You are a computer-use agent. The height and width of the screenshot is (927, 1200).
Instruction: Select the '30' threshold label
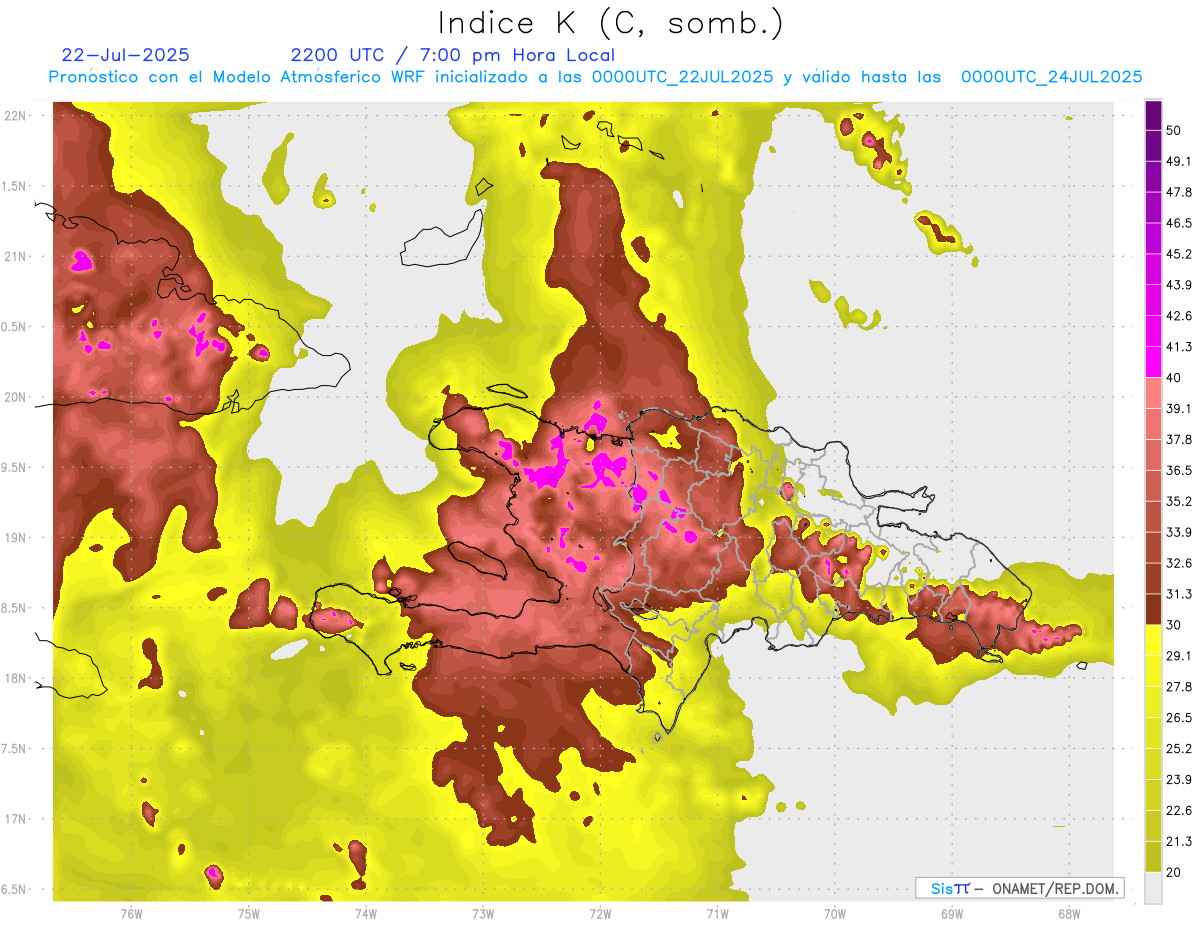tap(1175, 625)
